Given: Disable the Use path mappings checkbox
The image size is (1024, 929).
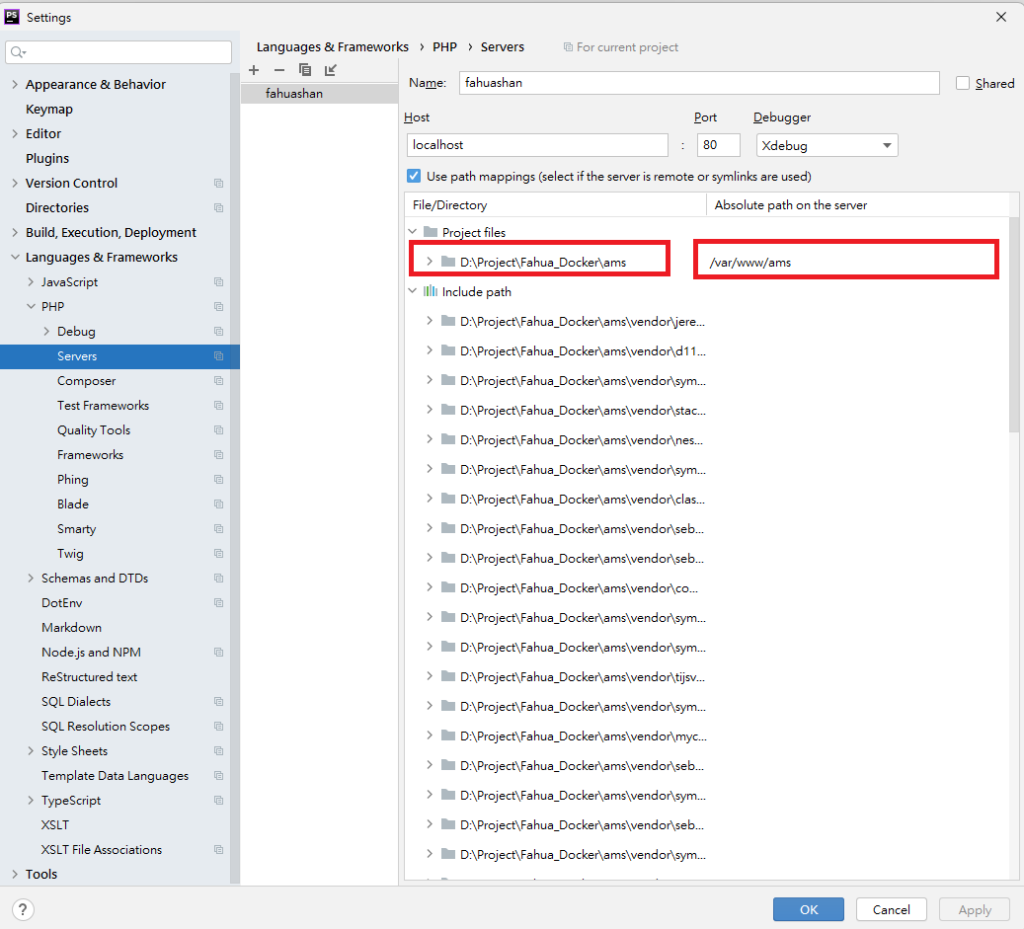Looking at the screenshot, I should click(x=414, y=176).
